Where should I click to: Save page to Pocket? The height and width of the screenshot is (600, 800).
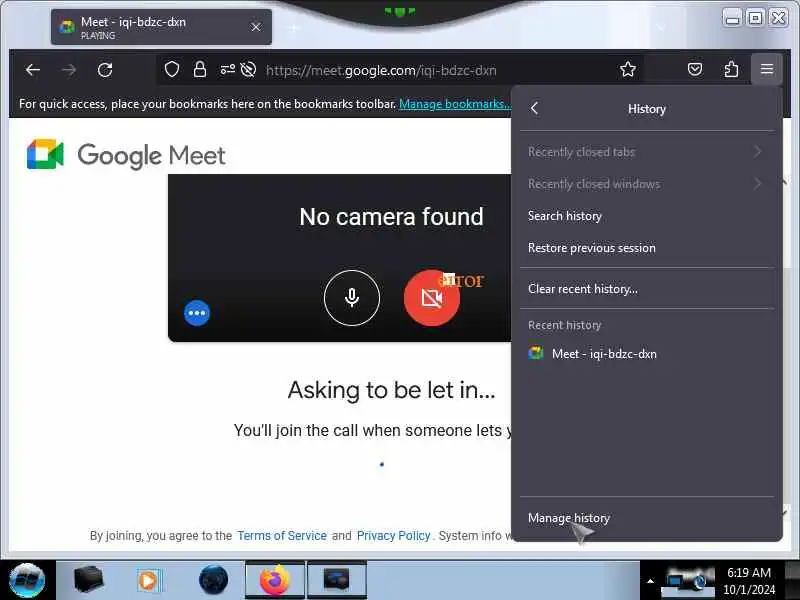[x=694, y=69]
